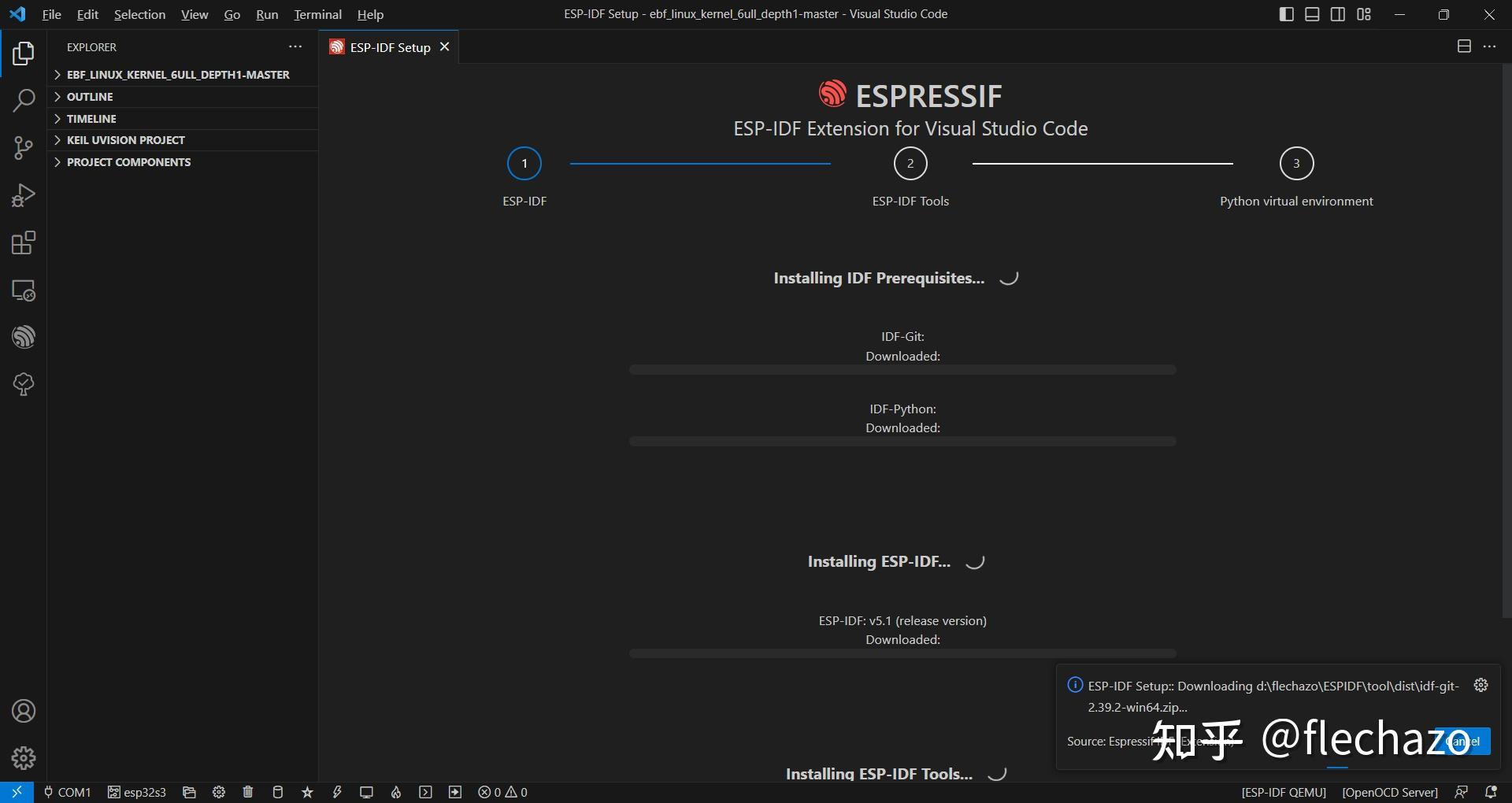Toggle the bottom panel layout button
The height and width of the screenshot is (803, 1512).
1312,14
